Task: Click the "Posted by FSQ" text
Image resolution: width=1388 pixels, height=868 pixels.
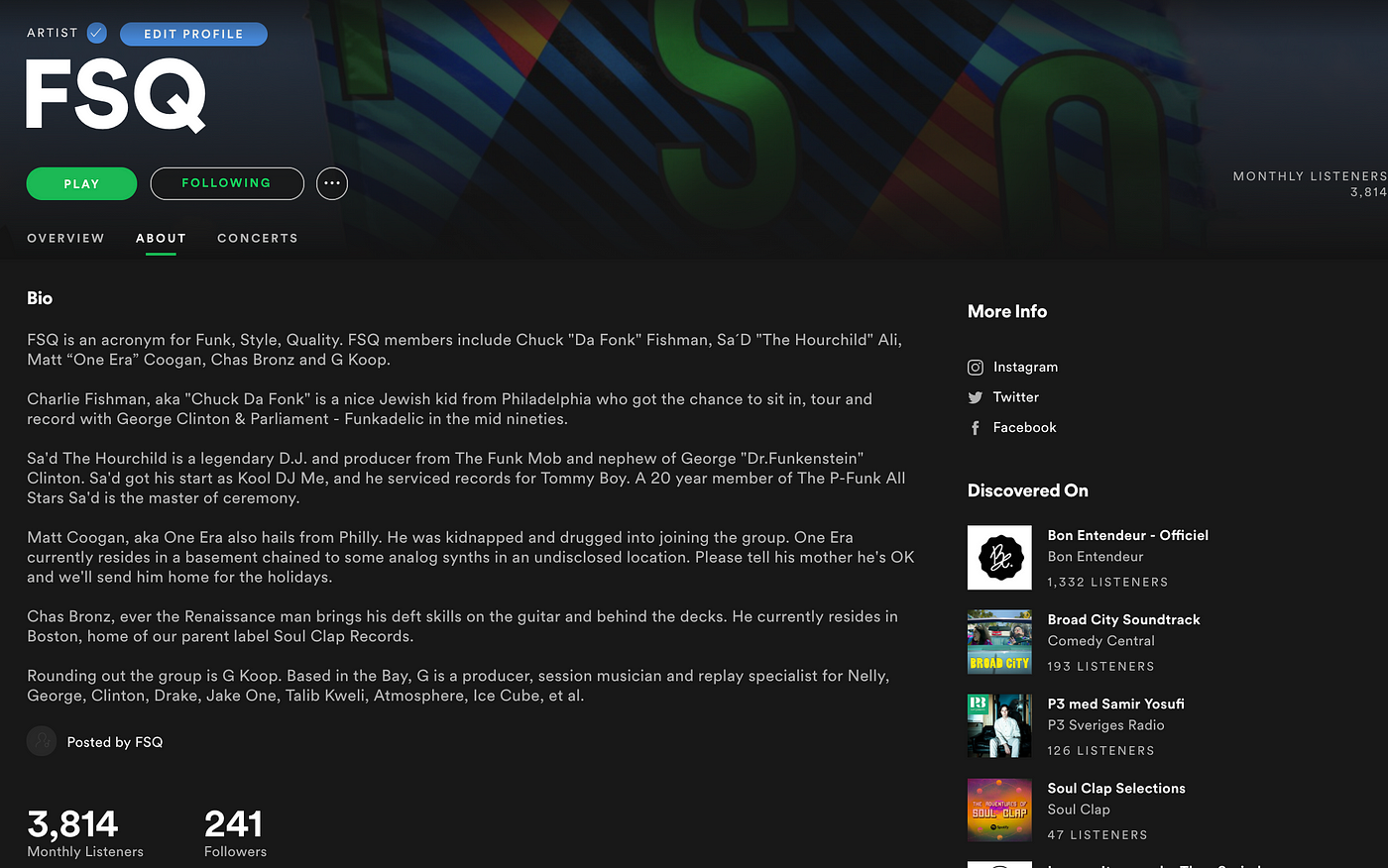Action: click(115, 742)
